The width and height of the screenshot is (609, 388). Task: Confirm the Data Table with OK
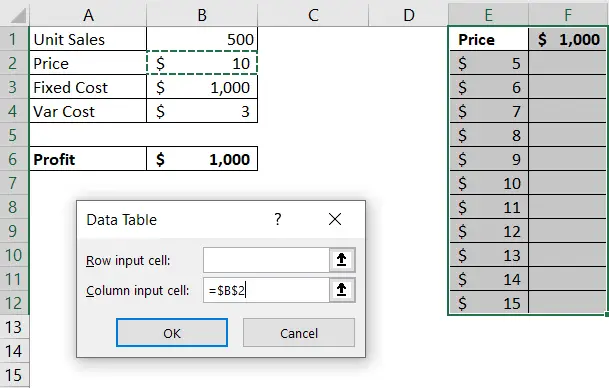pos(172,333)
